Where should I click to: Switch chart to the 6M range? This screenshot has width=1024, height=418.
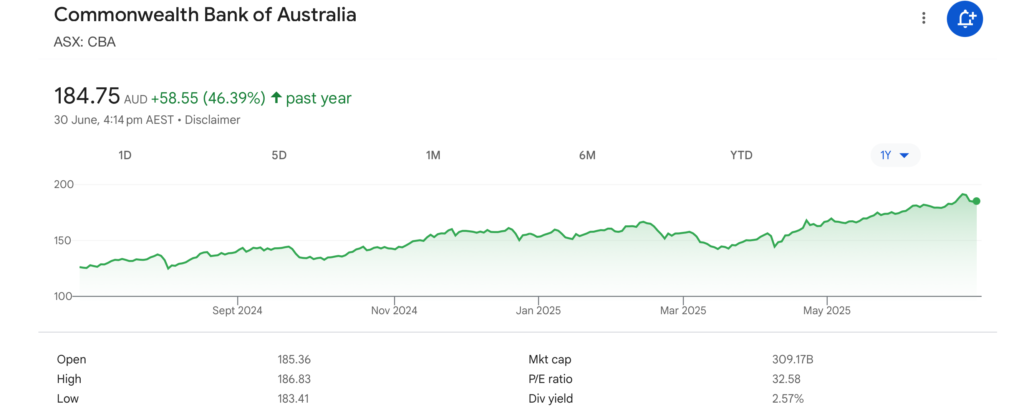[587, 155]
